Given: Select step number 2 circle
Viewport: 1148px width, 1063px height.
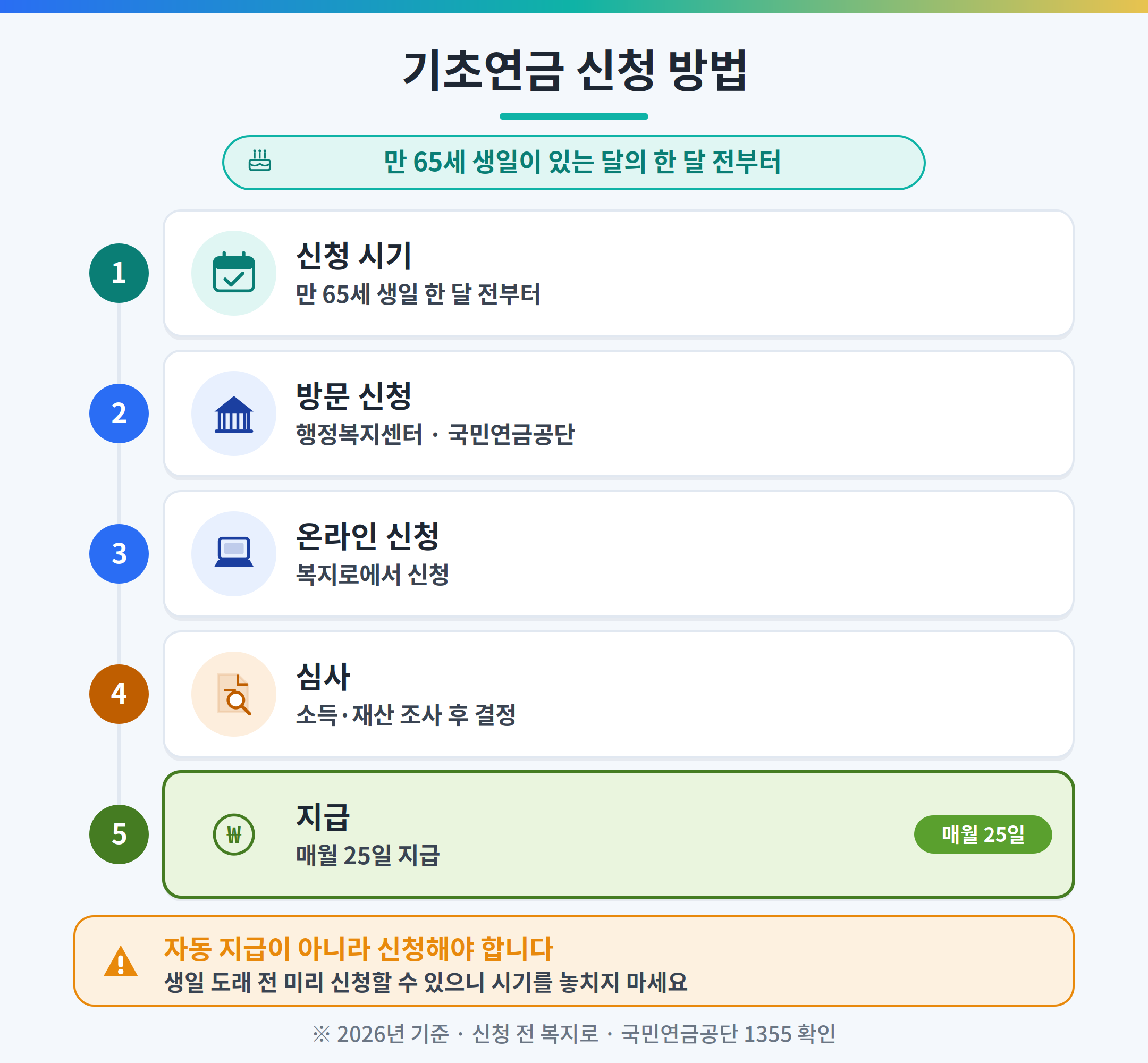Looking at the screenshot, I should [x=119, y=414].
